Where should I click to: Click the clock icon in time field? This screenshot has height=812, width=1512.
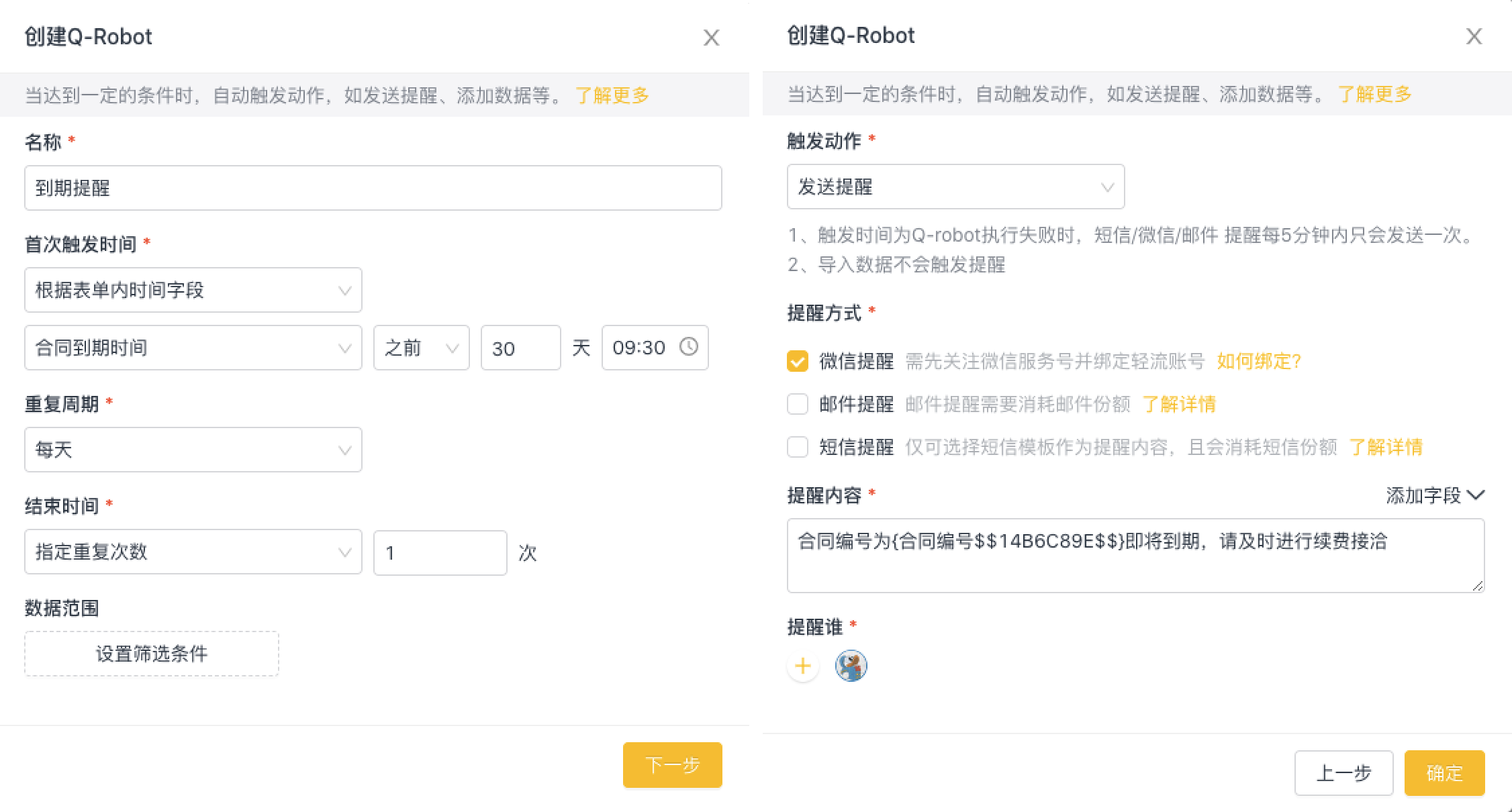click(689, 347)
